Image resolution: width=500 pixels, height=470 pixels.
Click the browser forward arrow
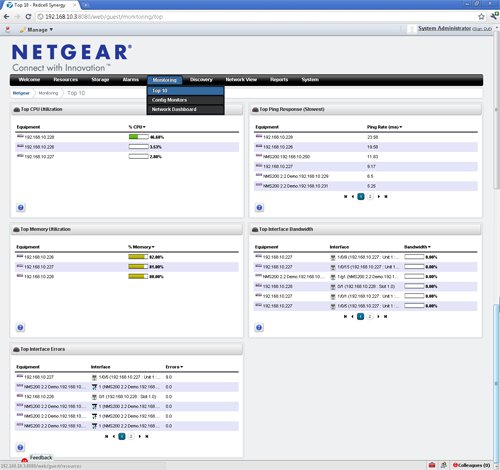click(x=17, y=17)
